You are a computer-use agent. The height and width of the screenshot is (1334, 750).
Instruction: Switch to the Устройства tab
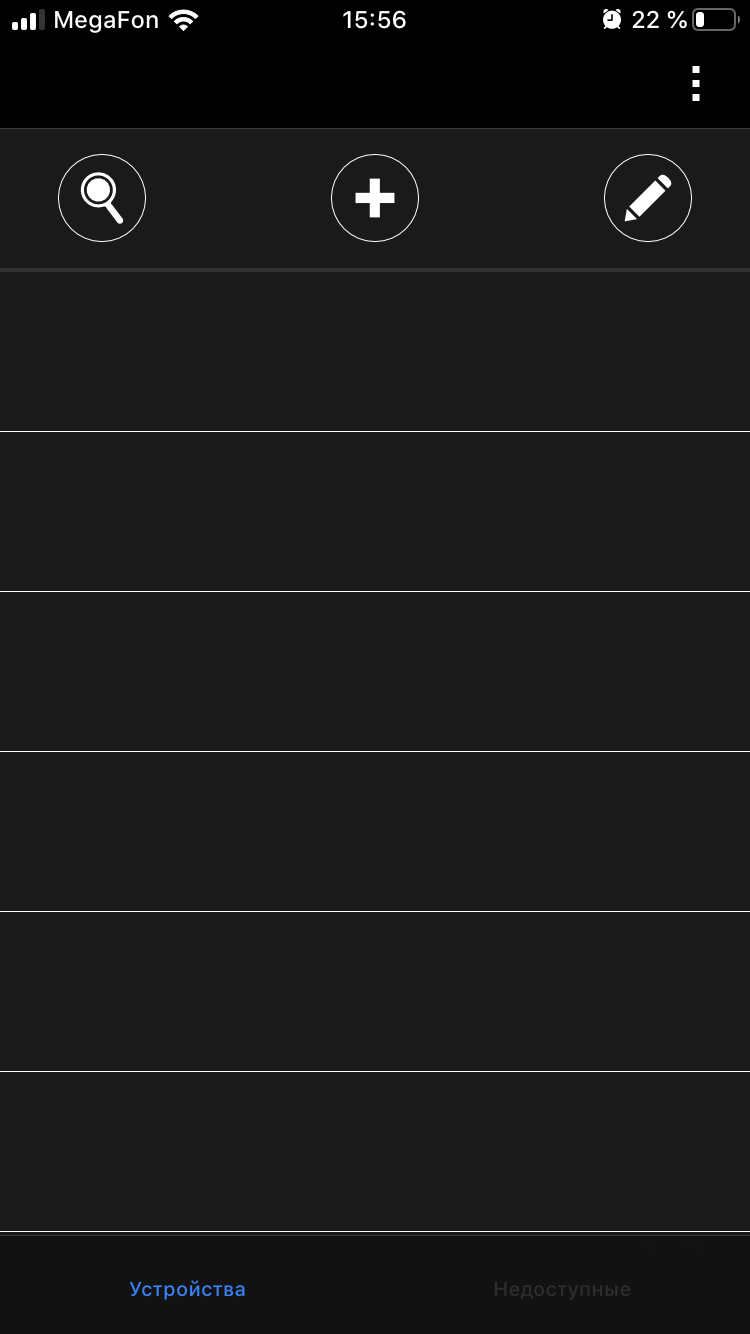pyautogui.click(x=187, y=1289)
